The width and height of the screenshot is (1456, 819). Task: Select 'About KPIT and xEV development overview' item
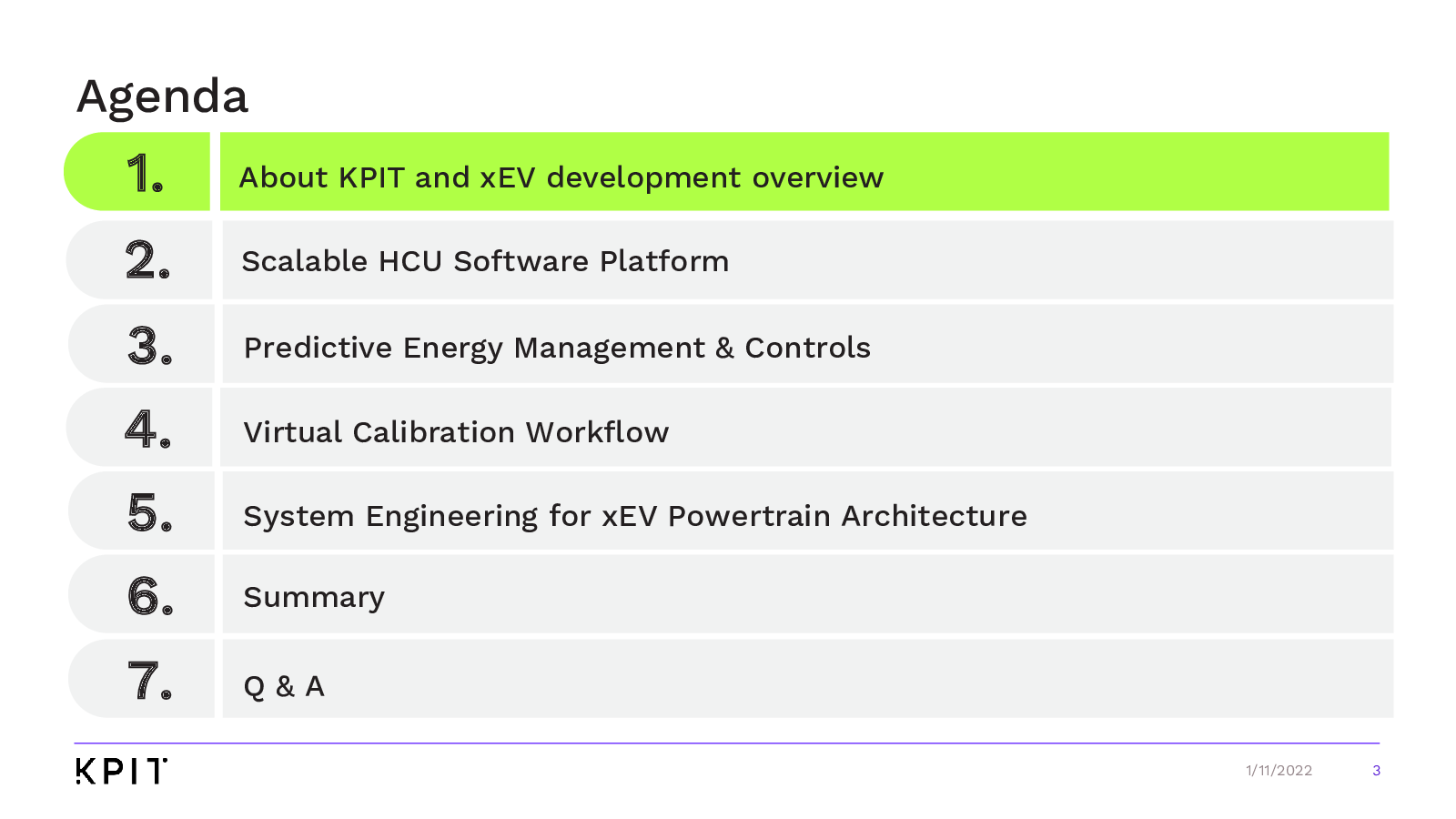coord(561,177)
